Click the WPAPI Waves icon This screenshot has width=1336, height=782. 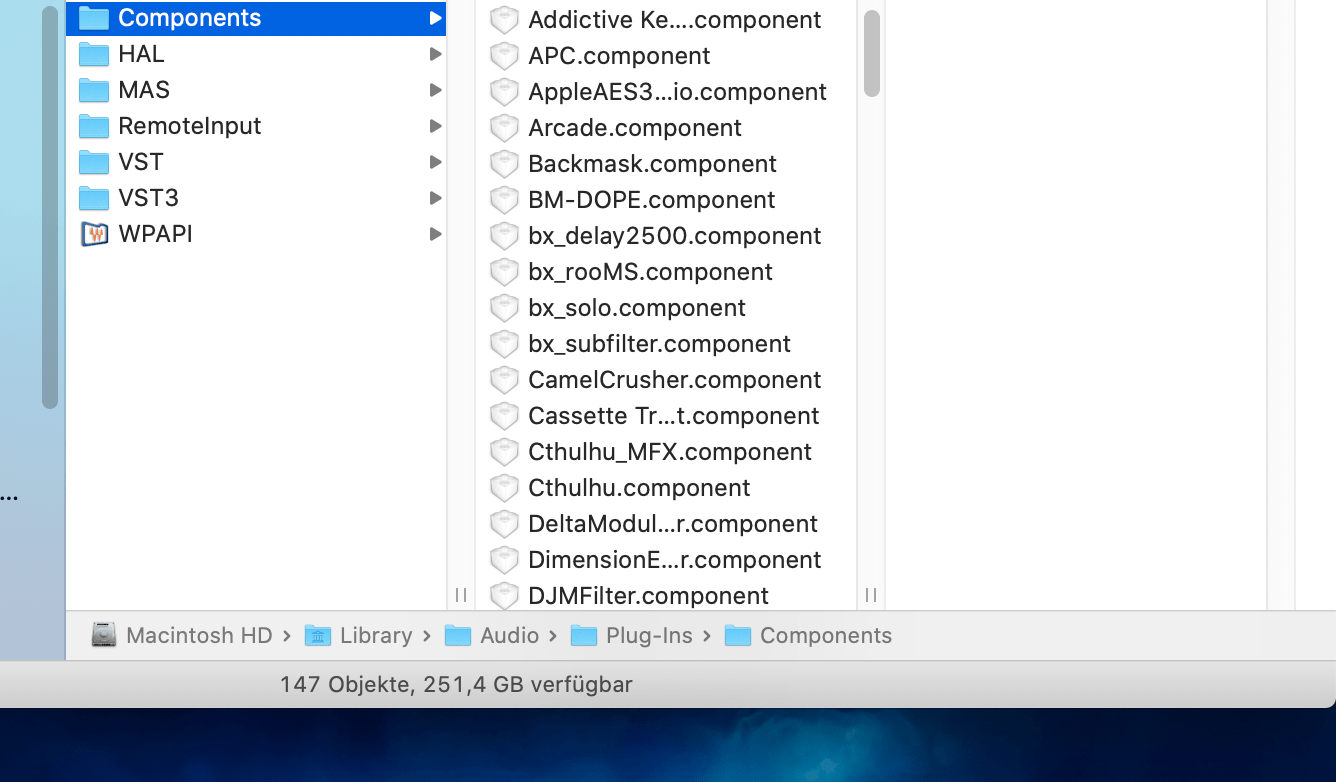pos(93,234)
